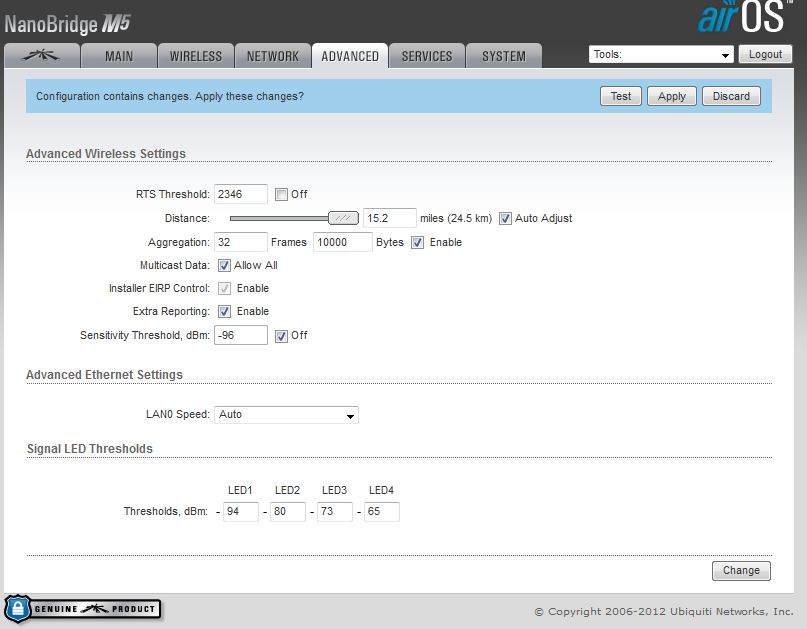Click the Signal LED Thresholds heading
Screen dimensions: 807x629
point(90,449)
